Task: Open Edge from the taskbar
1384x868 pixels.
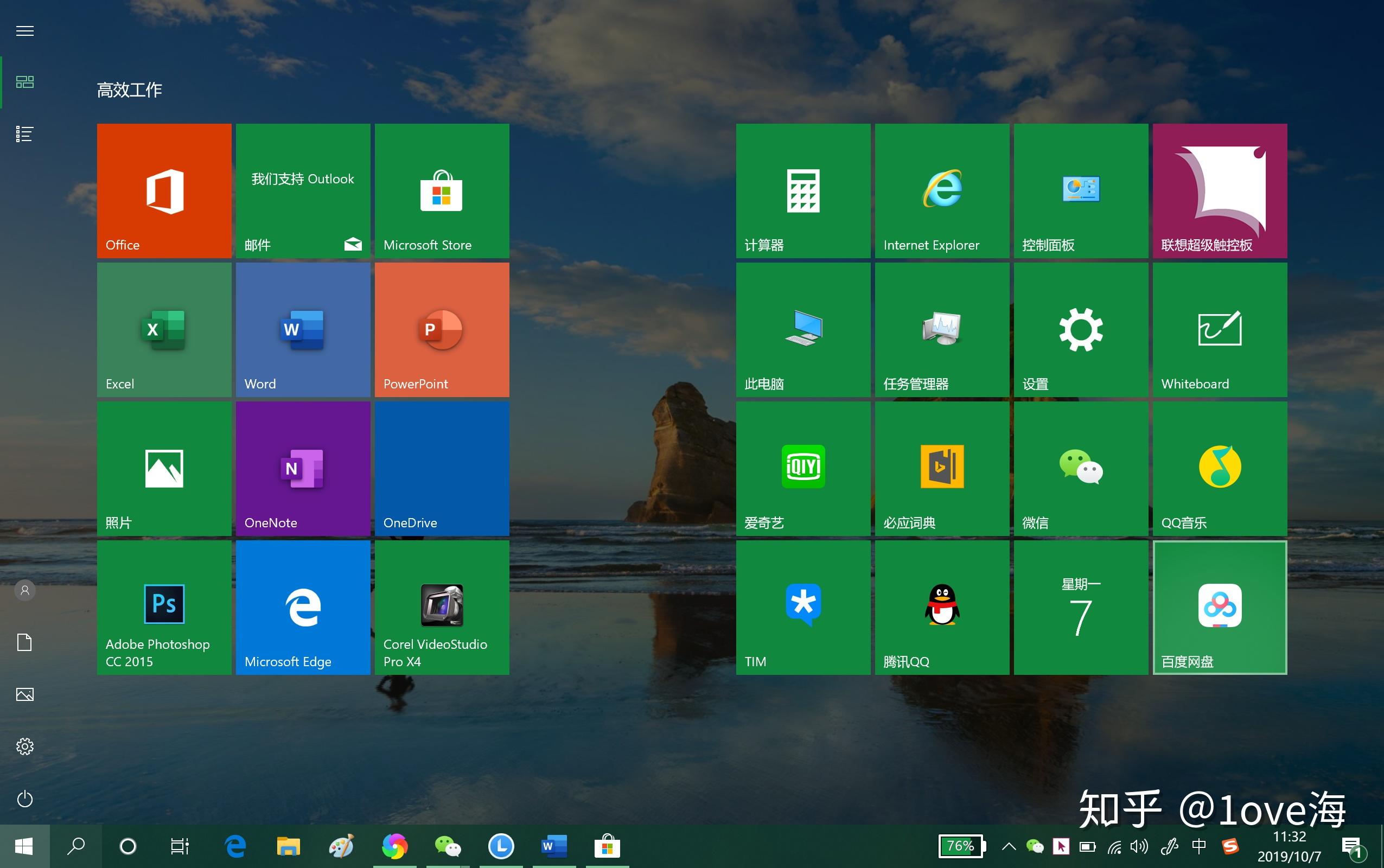Action: point(235,846)
